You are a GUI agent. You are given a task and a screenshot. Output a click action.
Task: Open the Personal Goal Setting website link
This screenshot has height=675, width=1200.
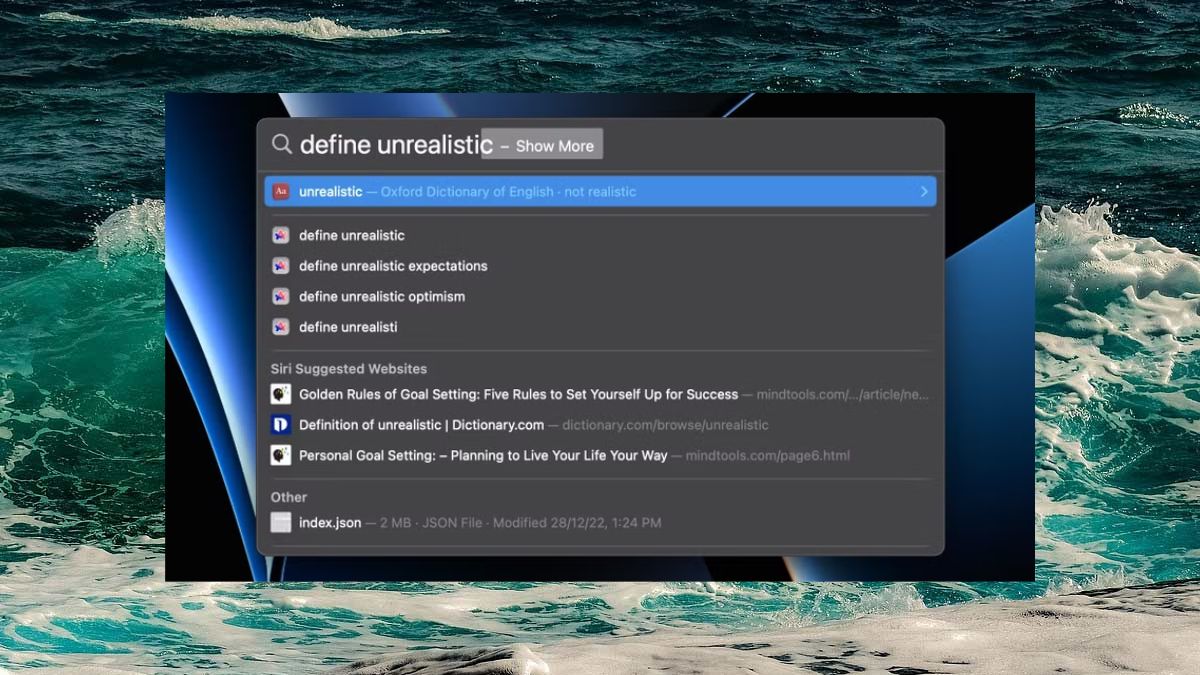(x=482, y=456)
